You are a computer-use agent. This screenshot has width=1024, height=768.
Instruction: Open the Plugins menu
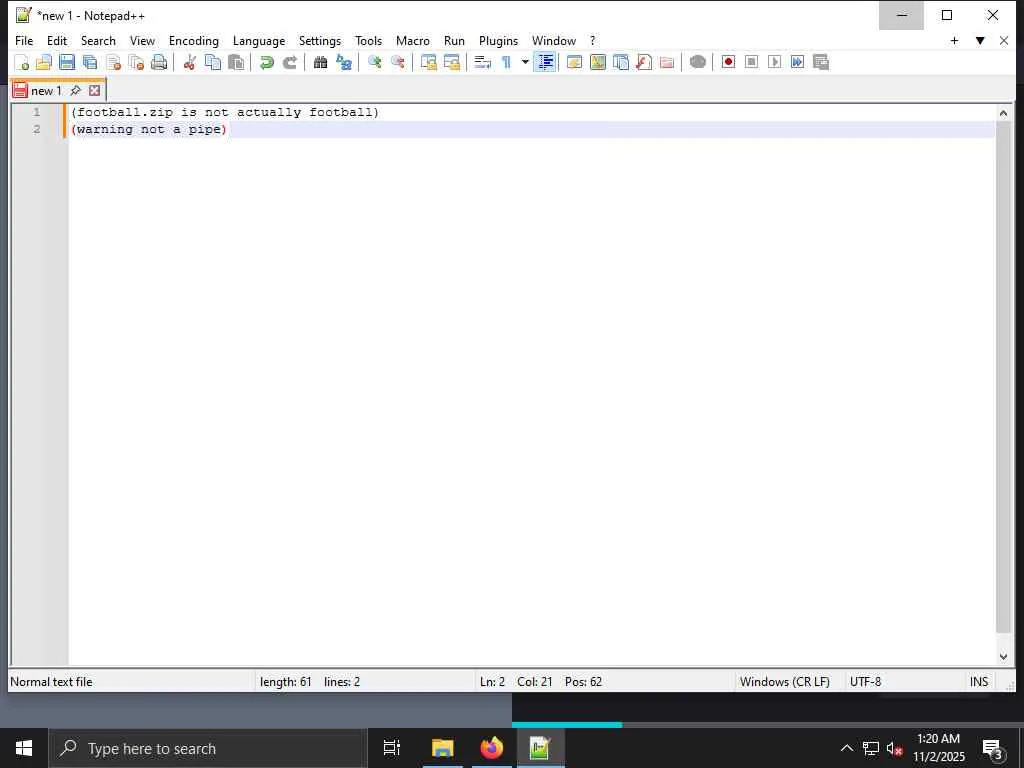point(498,40)
